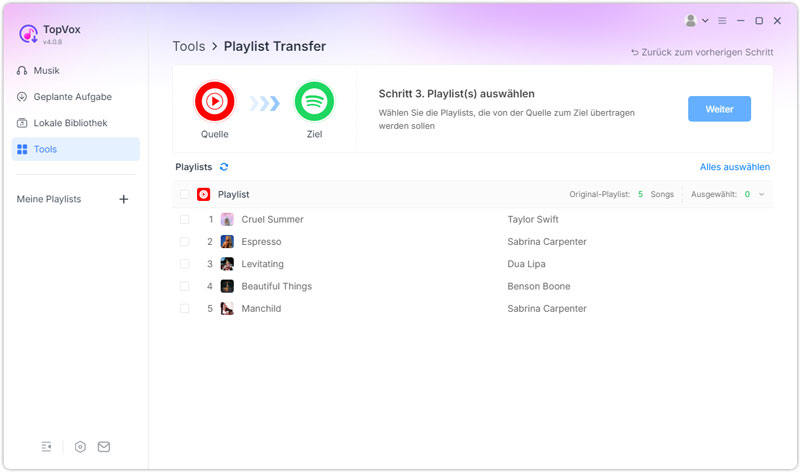Click Beautiful Things album cover
This screenshot has width=800, height=472.
(x=227, y=286)
